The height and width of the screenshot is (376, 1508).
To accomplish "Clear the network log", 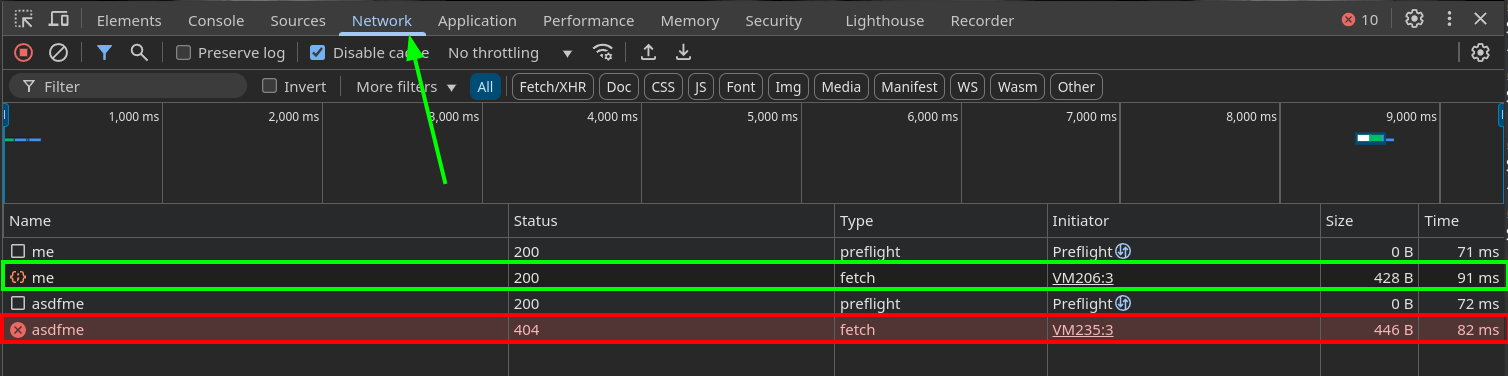I will click(x=59, y=53).
